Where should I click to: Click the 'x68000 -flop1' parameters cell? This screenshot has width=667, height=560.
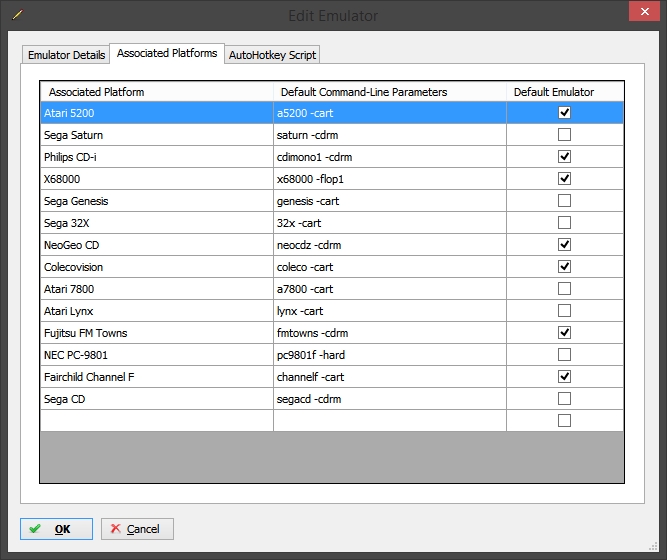pos(390,179)
